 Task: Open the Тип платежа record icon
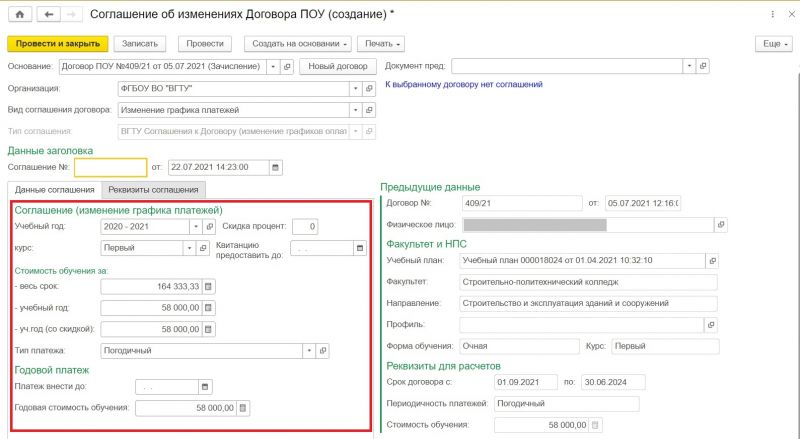point(322,351)
